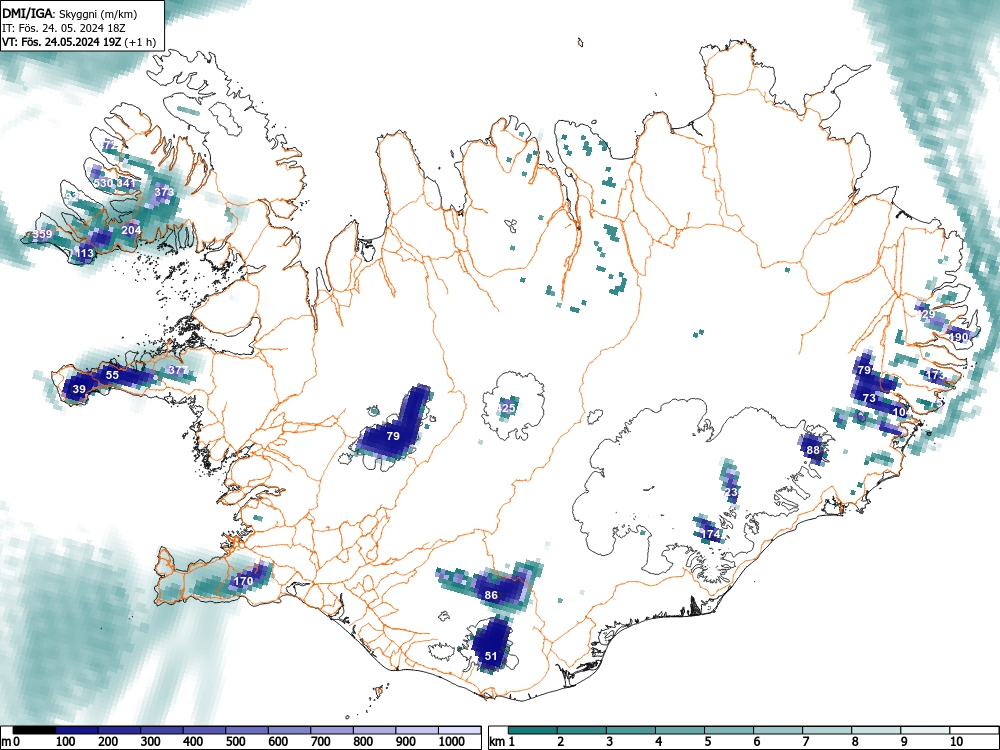Click the 'VT: Fös. 24.05.2024 19Z (+1 h)' line
Screen dimensions: 1000x750
(x=78, y=43)
